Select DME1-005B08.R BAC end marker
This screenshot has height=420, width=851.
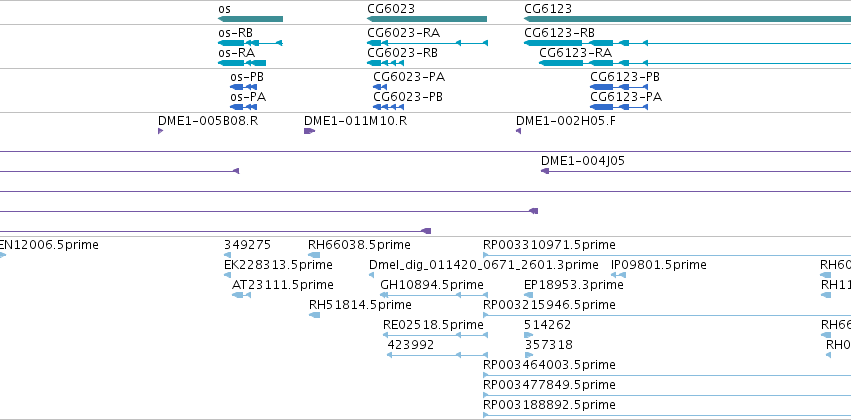pos(161,131)
